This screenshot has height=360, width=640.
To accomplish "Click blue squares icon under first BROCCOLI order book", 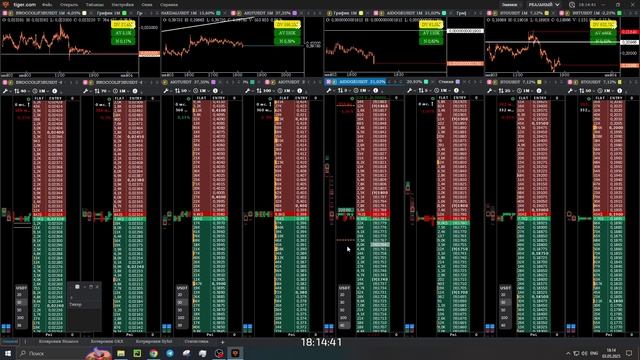I will (6, 327).
